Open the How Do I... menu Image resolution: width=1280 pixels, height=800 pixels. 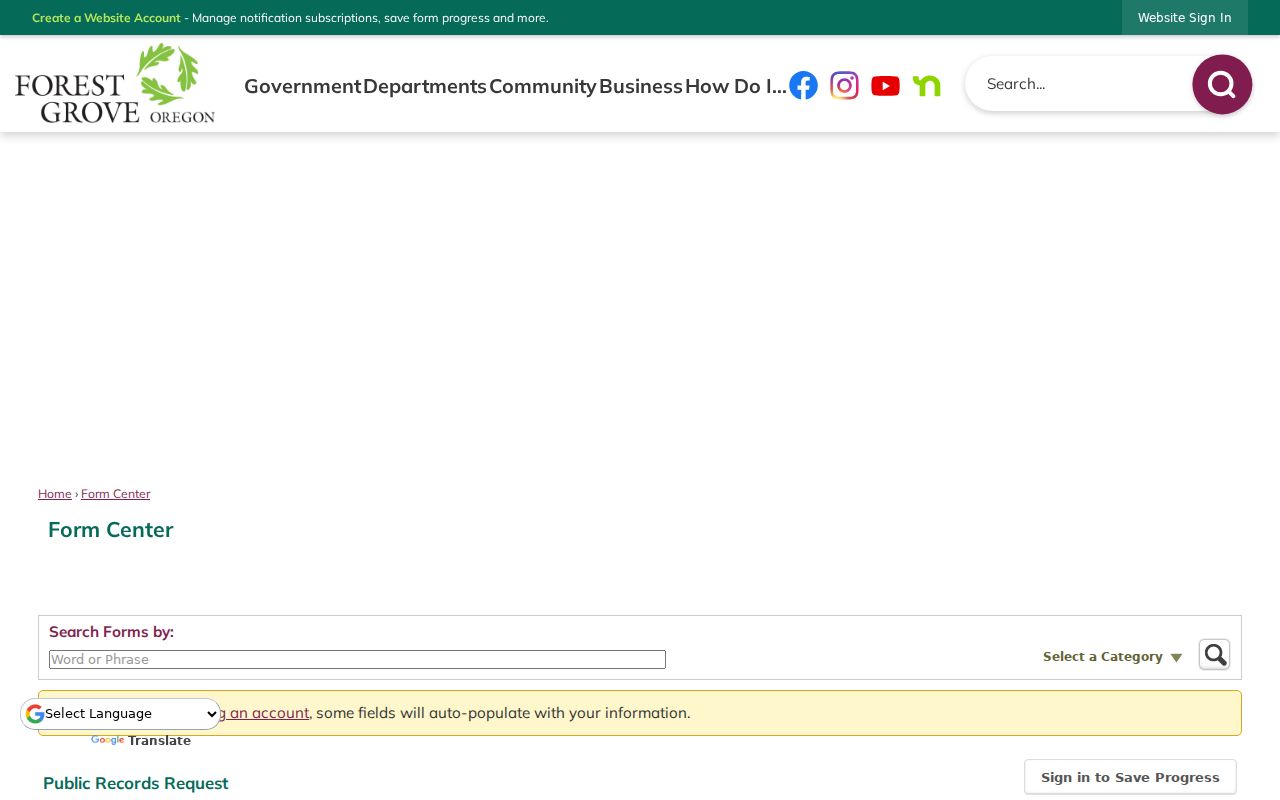click(x=736, y=86)
